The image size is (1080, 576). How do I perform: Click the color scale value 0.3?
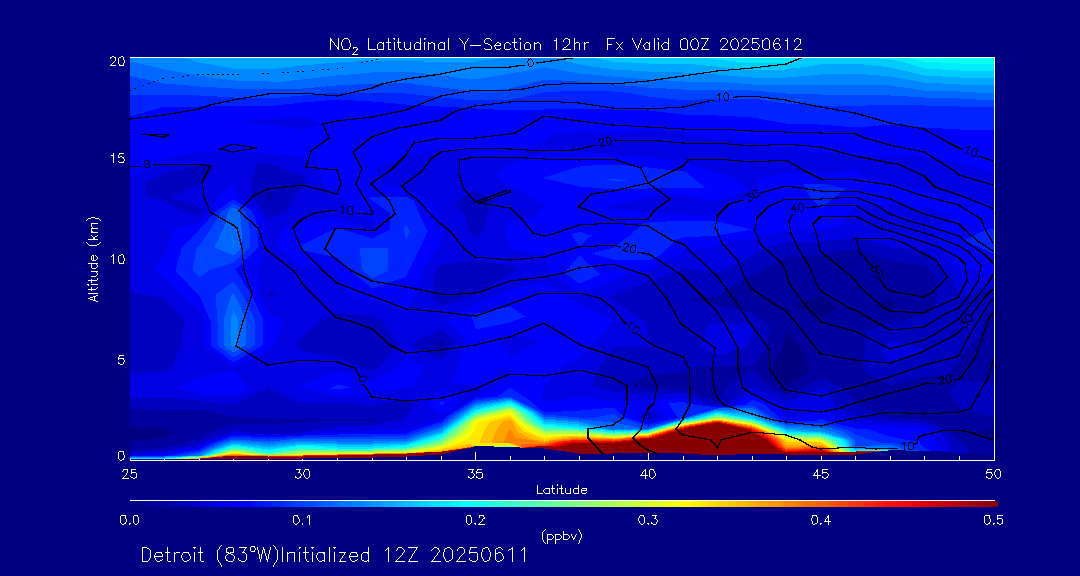click(648, 520)
